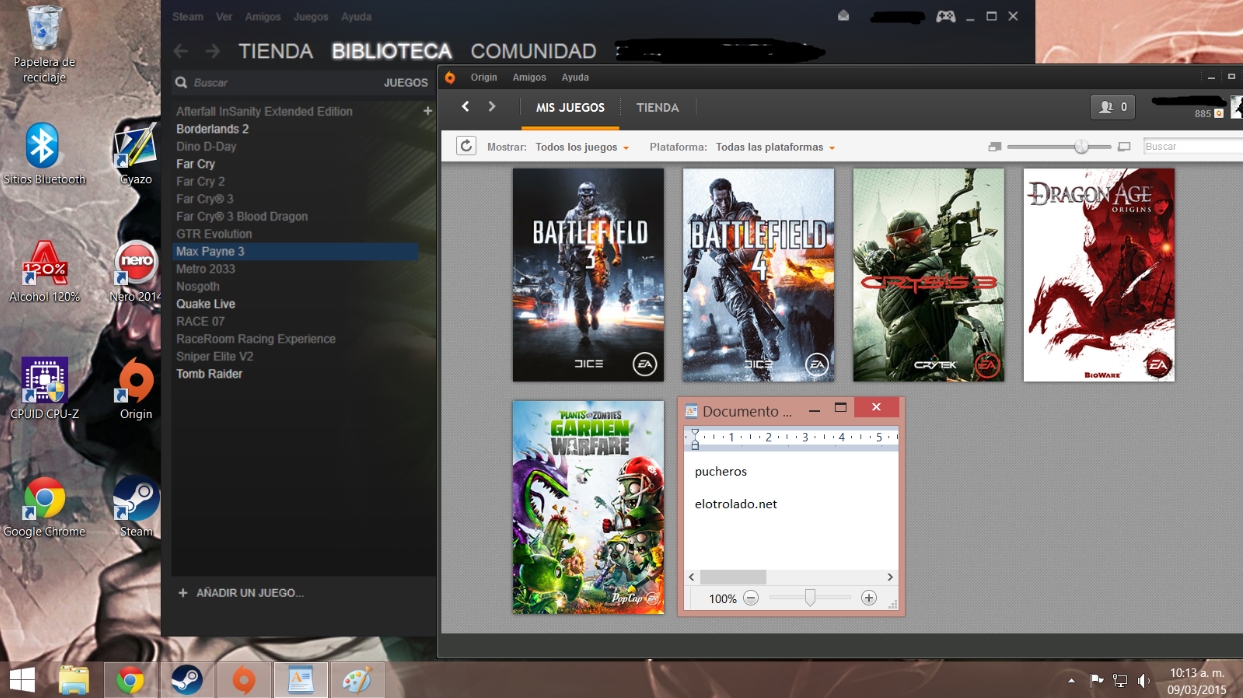
Task: Show hidden system tray icons
Action: pyautogui.click(x=1072, y=681)
